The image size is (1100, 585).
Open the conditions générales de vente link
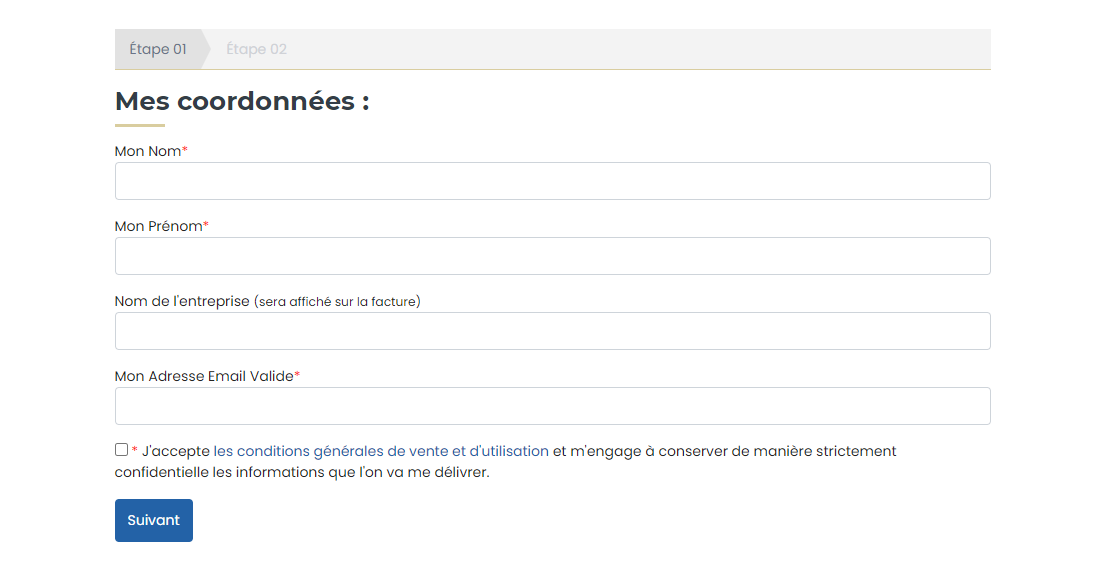tap(381, 451)
